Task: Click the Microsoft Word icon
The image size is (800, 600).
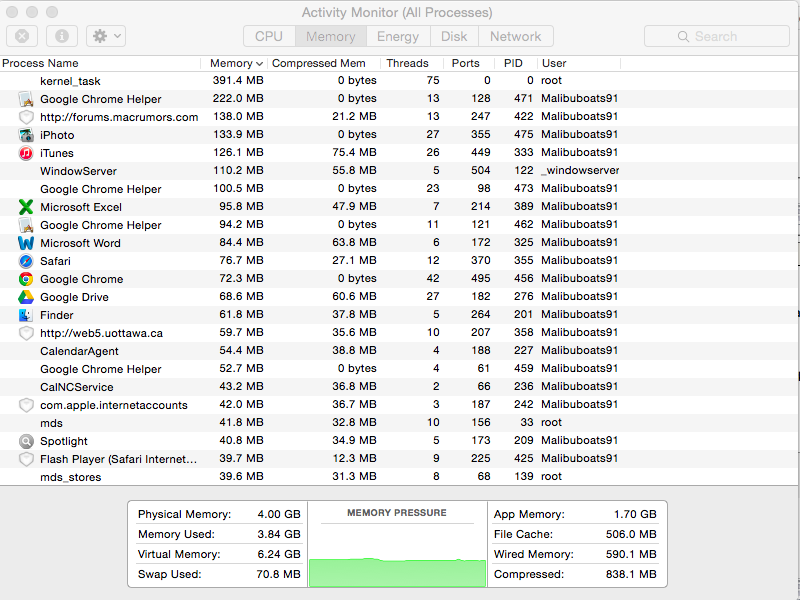Action: [26, 243]
